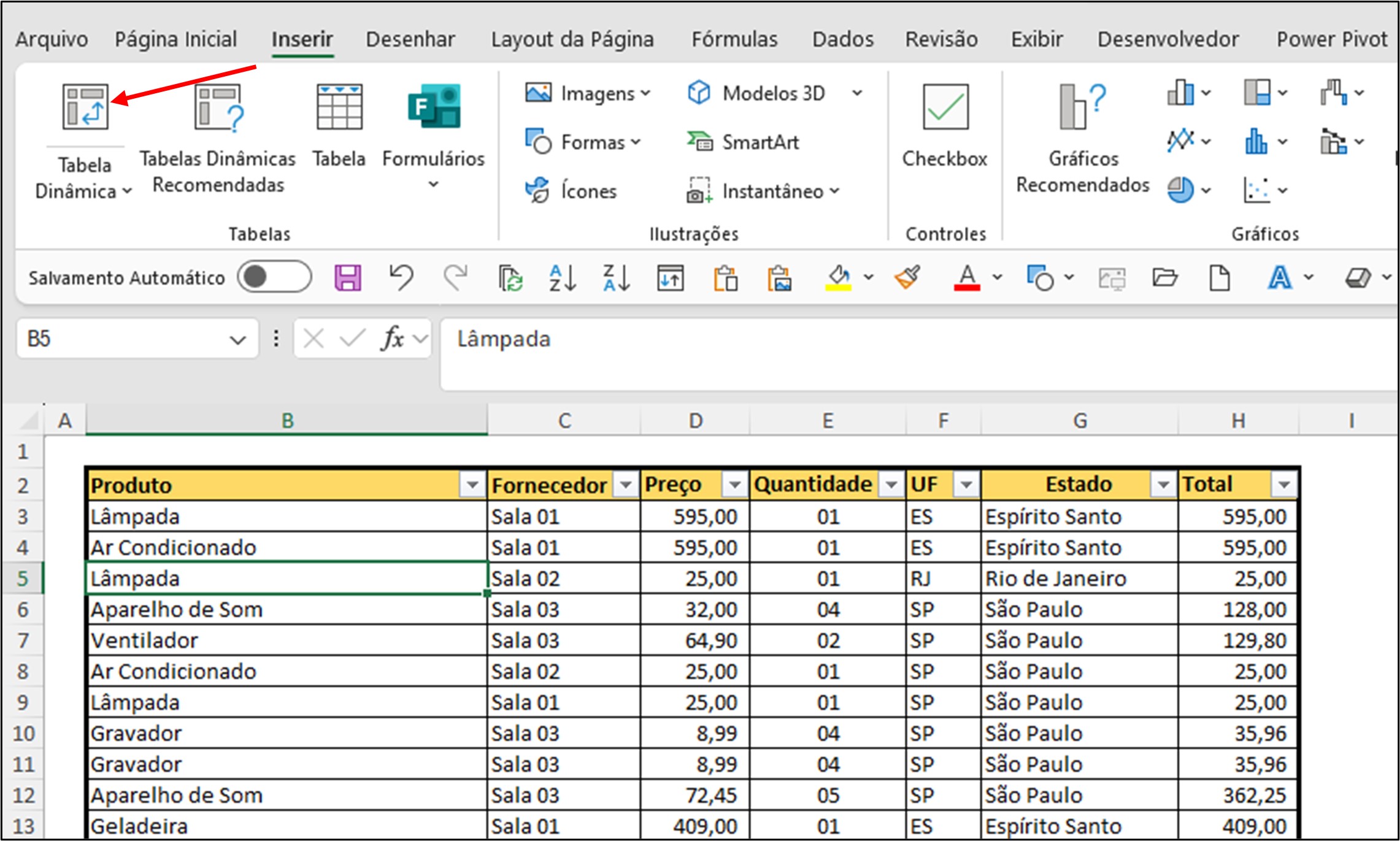This screenshot has height=841, width=1400.
Task: Select row header 7
Action: pos(23,641)
